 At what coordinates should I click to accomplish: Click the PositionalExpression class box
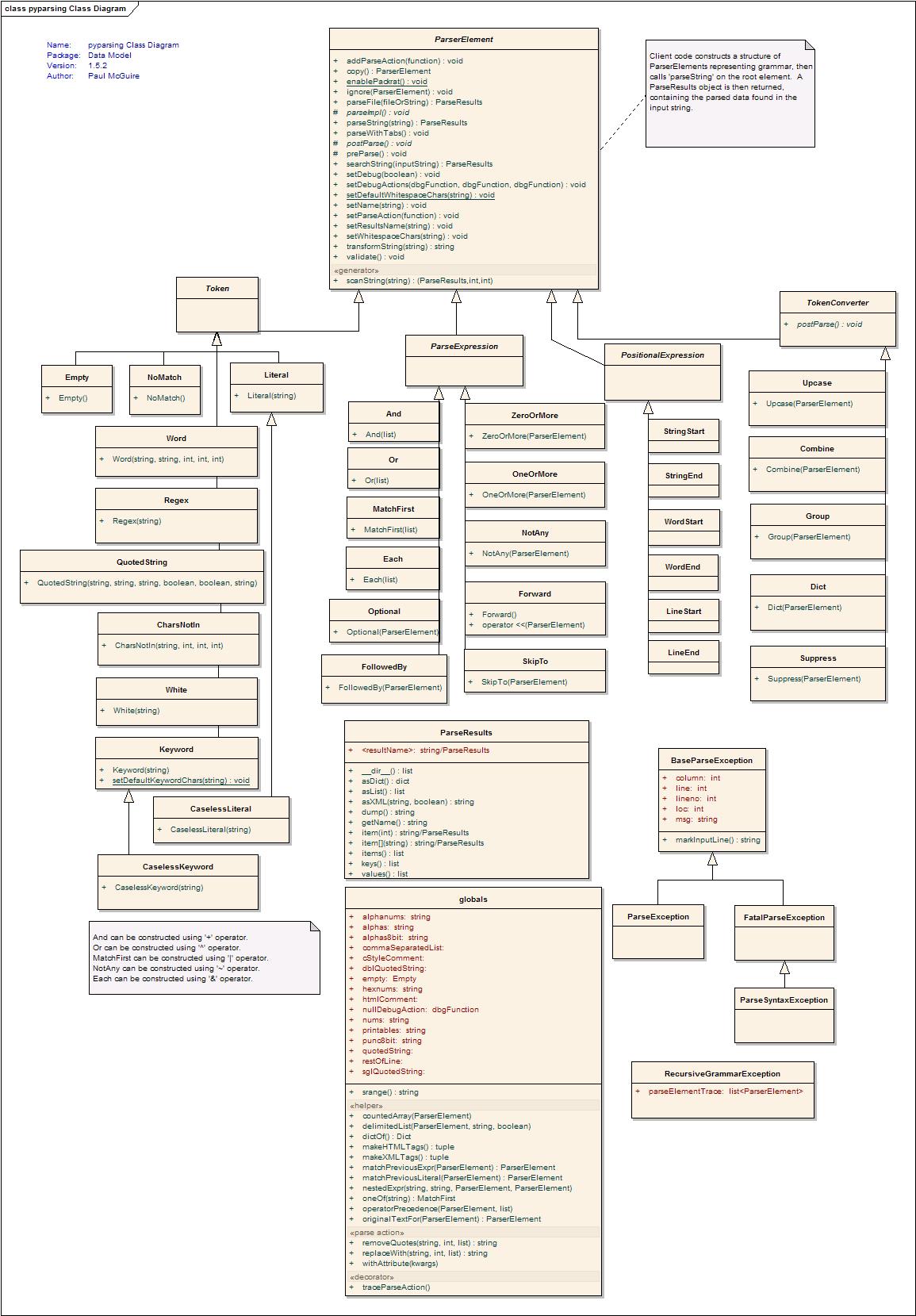(x=662, y=372)
